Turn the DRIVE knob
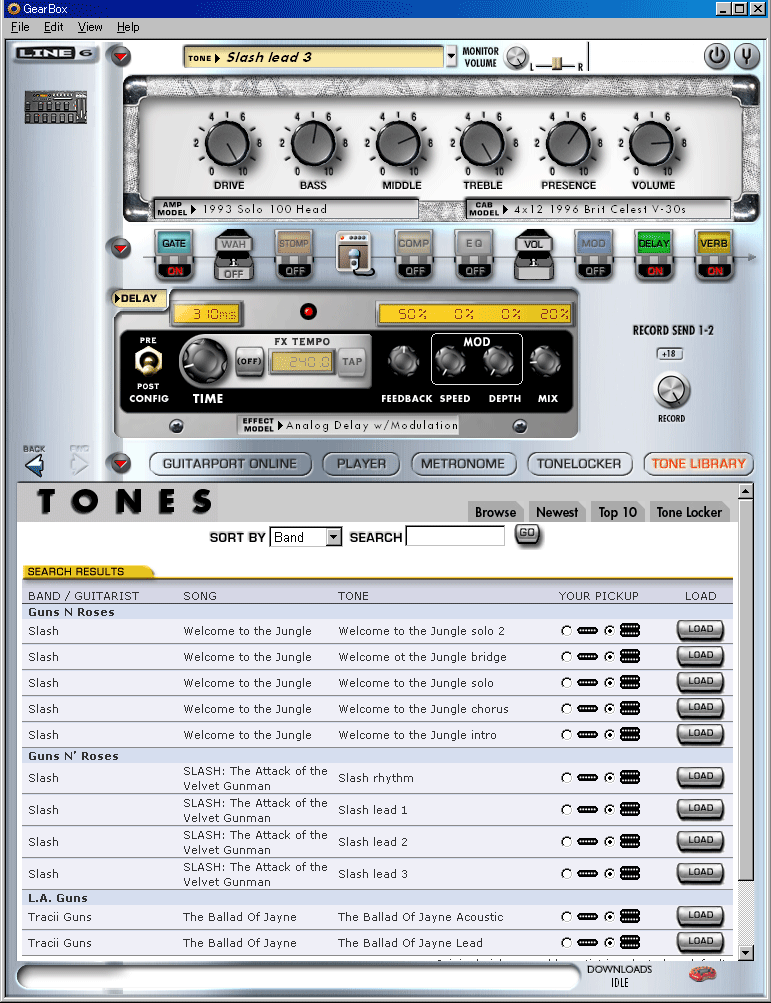This screenshot has width=771, height=1003. (x=228, y=145)
